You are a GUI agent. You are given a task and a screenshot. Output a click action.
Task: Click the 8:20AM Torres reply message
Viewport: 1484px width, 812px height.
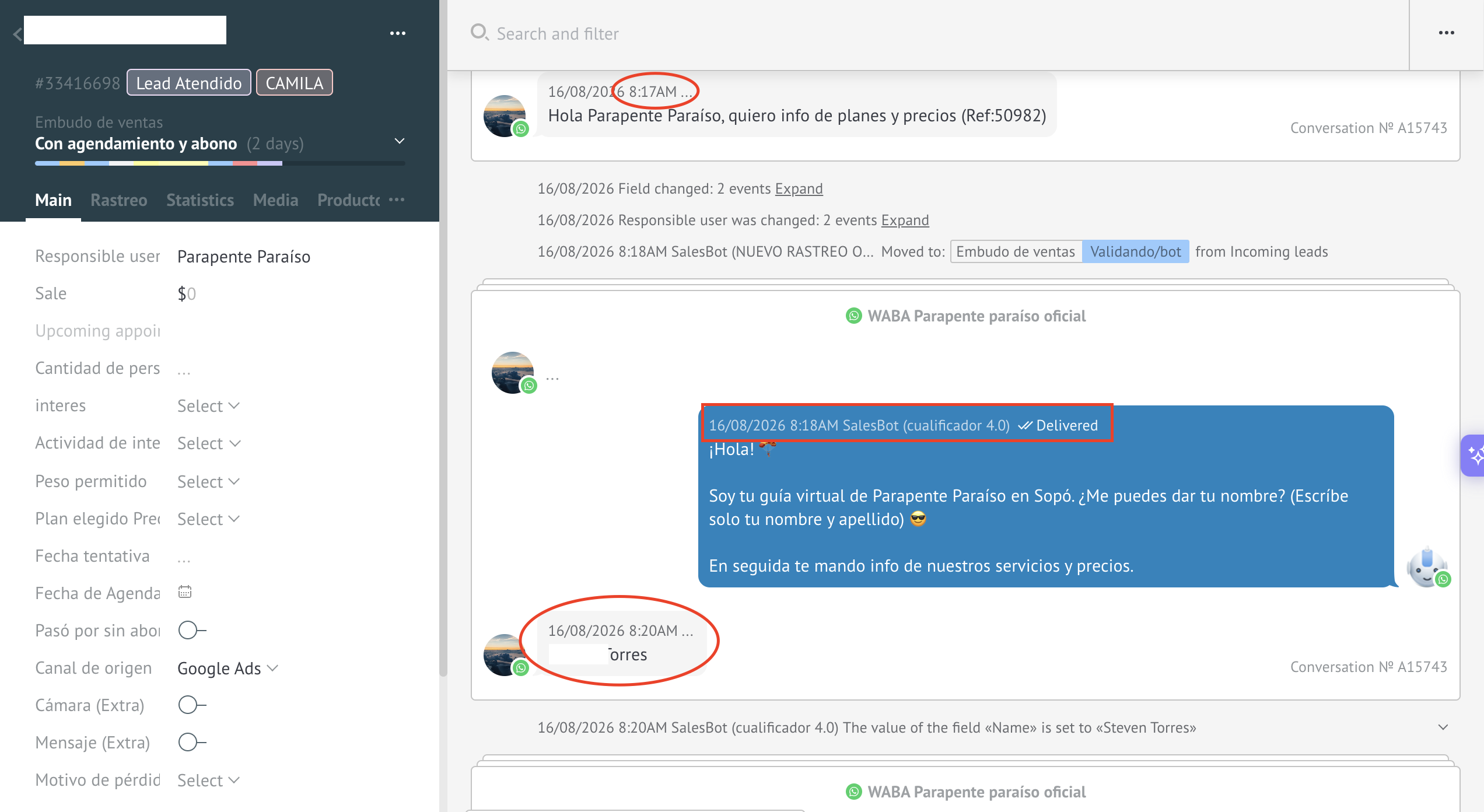coord(622,643)
